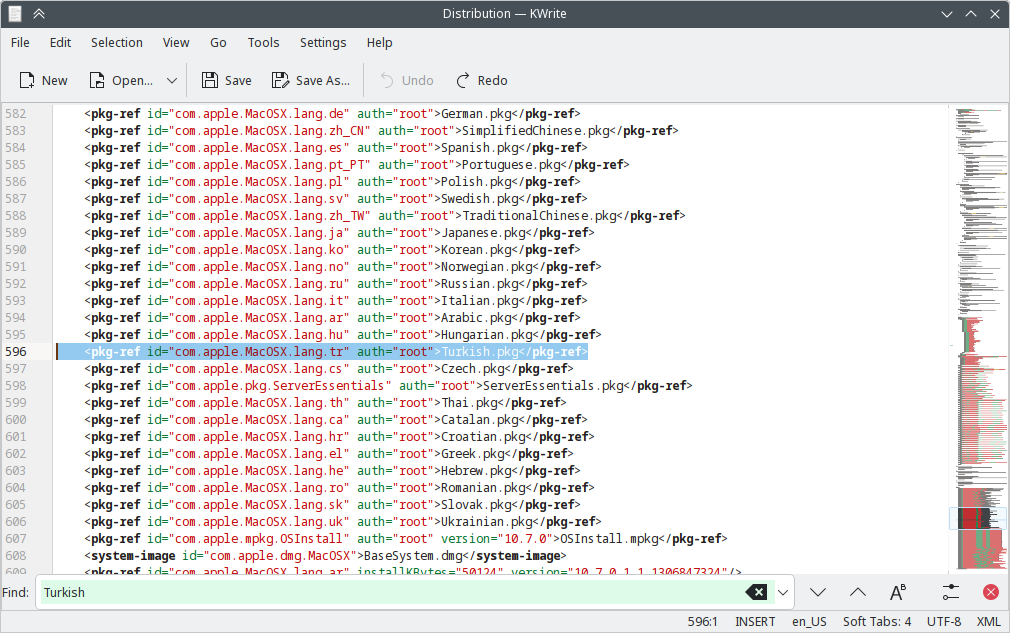The height and width of the screenshot is (633, 1010).
Task: Expand the Open recent files arrow
Action: tap(172, 80)
